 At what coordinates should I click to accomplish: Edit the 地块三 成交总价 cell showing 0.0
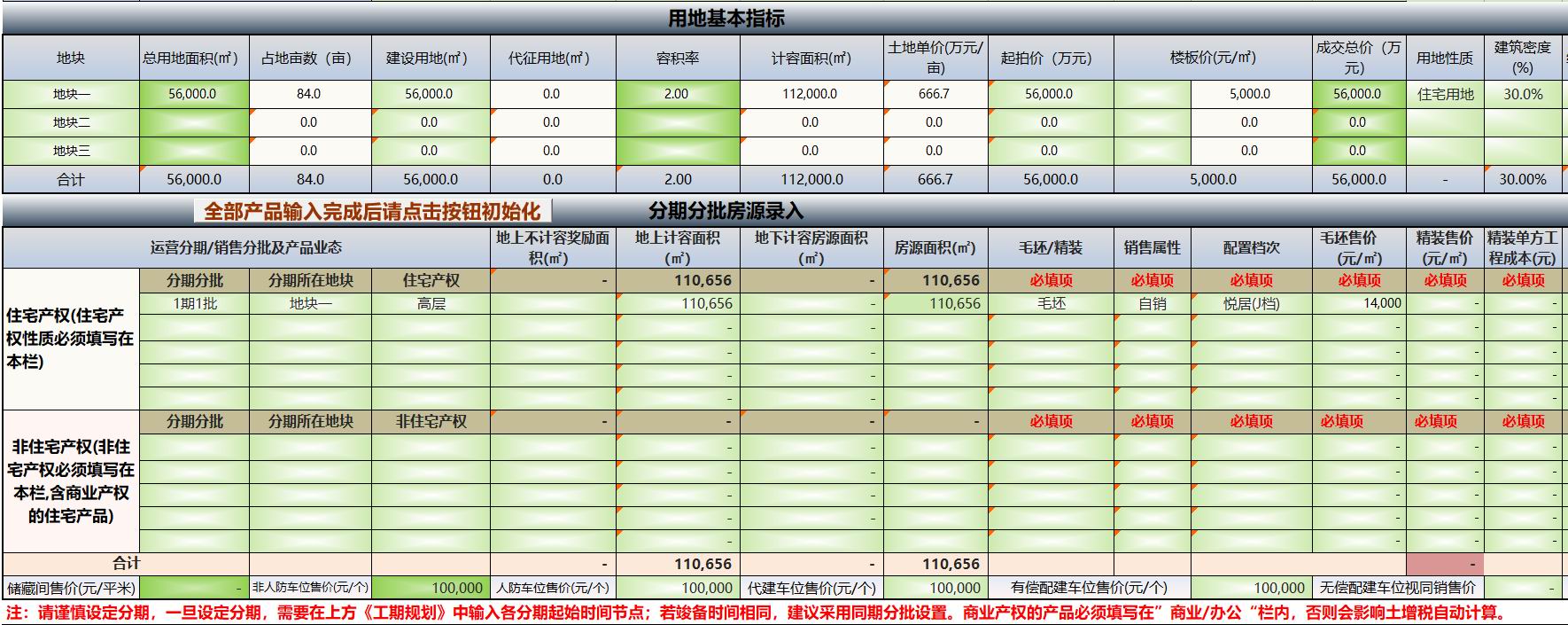pyautogui.click(x=1360, y=151)
